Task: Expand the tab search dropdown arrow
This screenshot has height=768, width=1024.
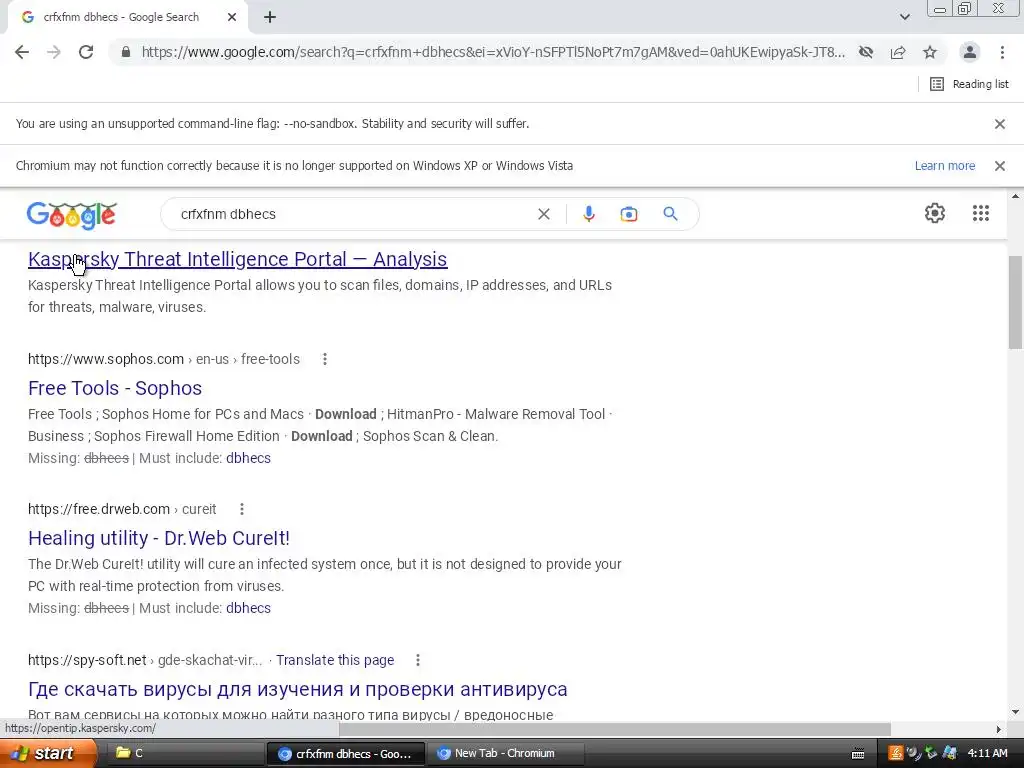Action: pyautogui.click(x=904, y=17)
